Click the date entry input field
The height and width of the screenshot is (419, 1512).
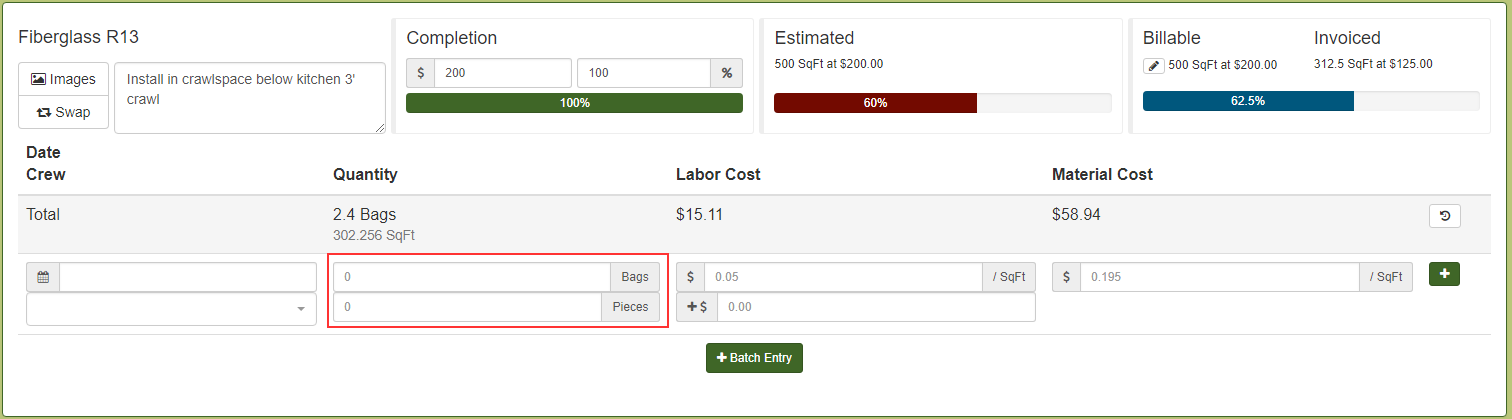coord(188,277)
